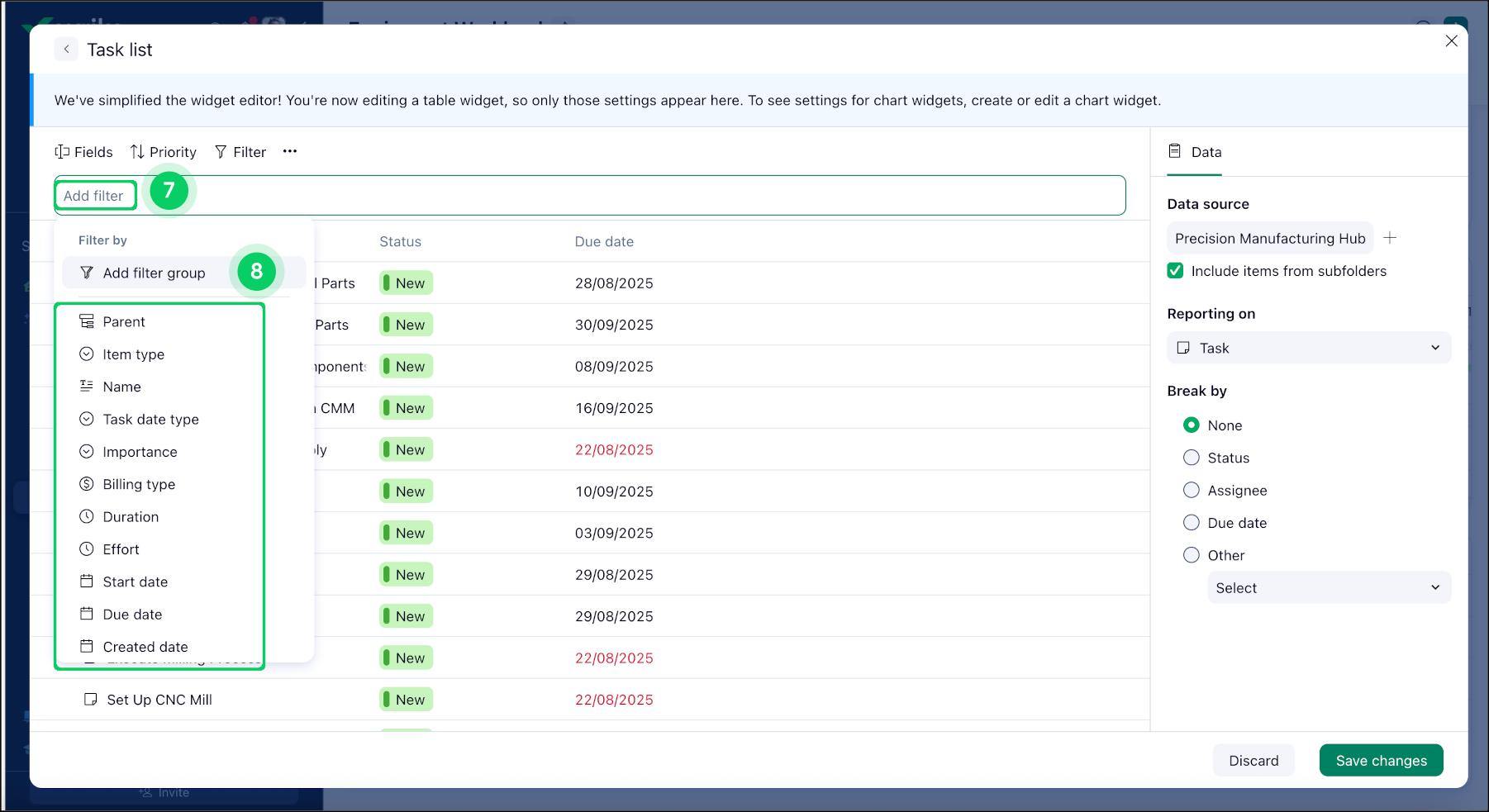
Task: Choose Due date break by radio
Action: [1192, 523]
